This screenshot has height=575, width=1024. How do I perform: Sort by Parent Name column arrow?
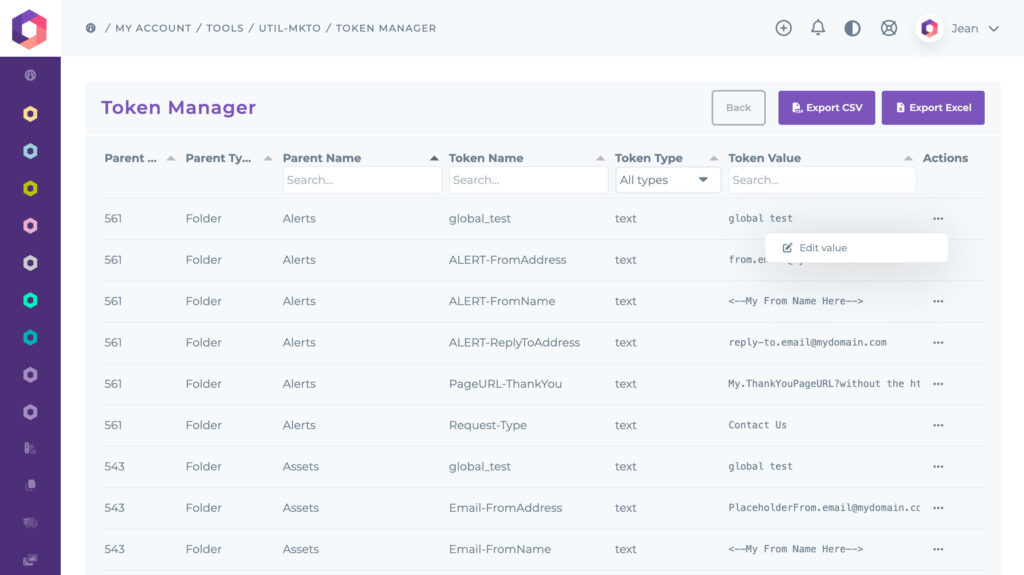pos(434,158)
